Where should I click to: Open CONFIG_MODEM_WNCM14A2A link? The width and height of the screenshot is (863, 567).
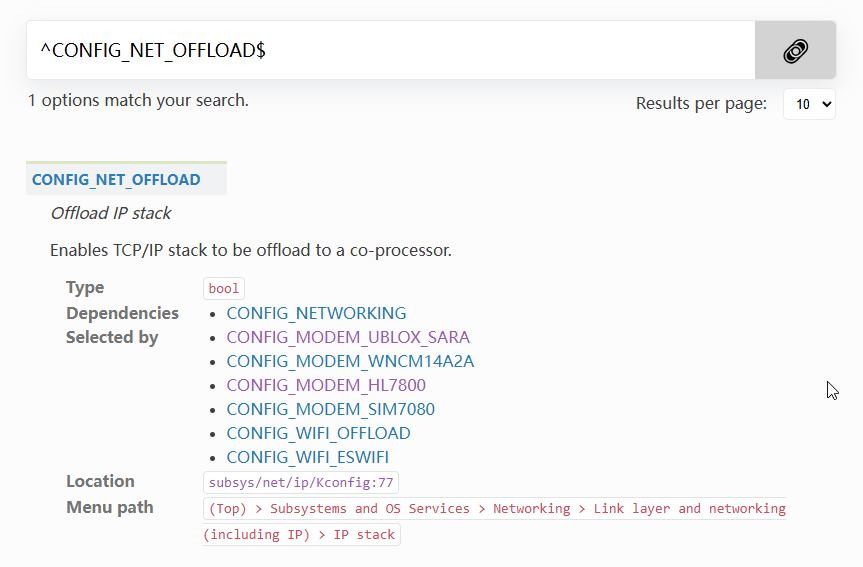tap(350, 361)
